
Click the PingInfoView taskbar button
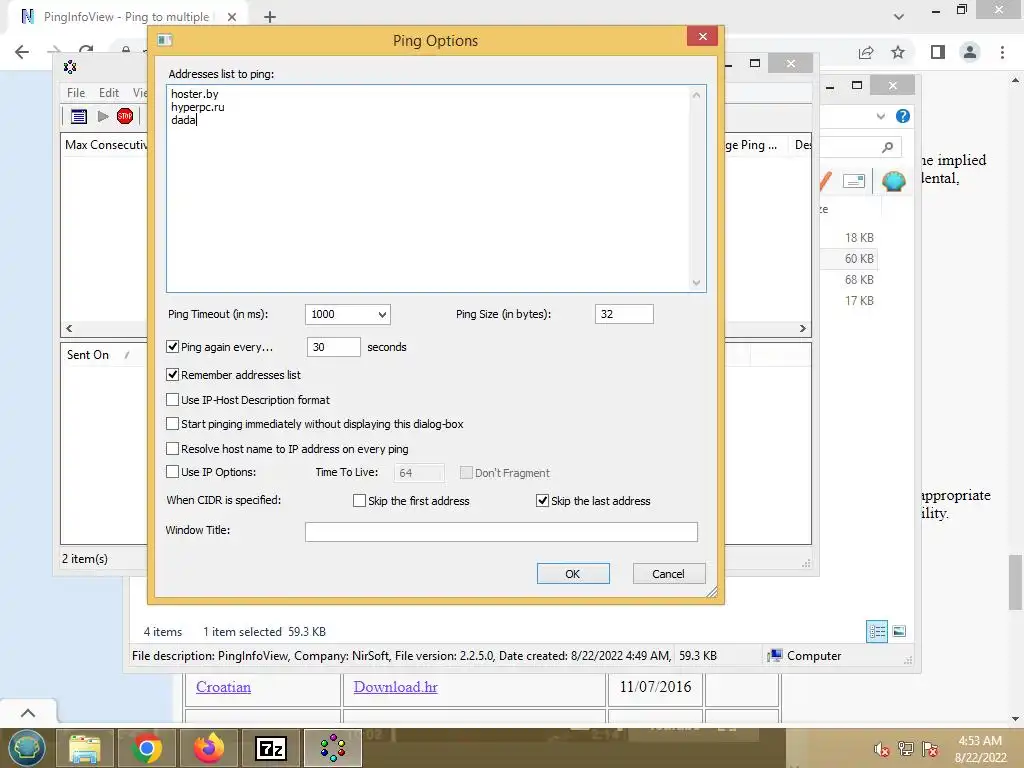pyautogui.click(x=333, y=748)
